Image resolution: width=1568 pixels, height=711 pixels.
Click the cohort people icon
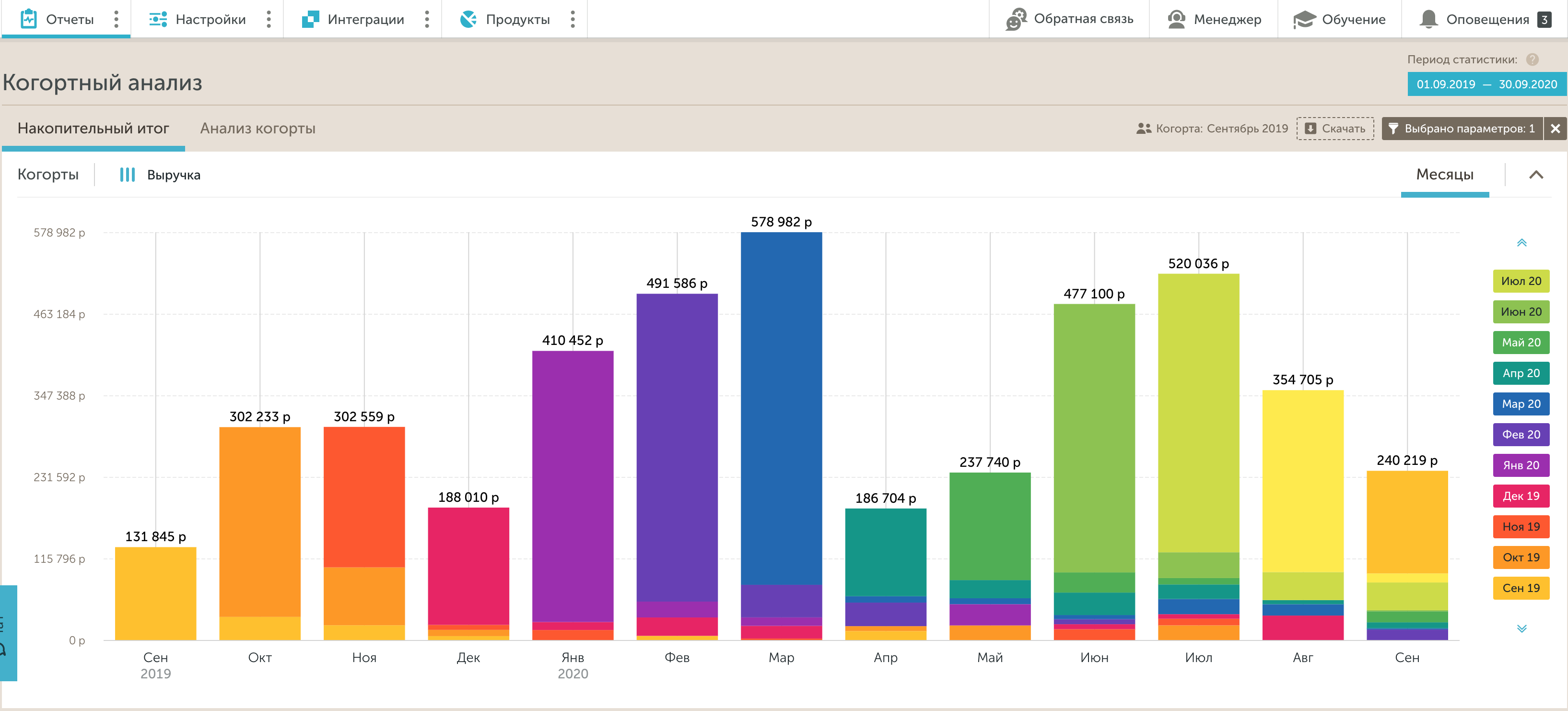click(1144, 129)
